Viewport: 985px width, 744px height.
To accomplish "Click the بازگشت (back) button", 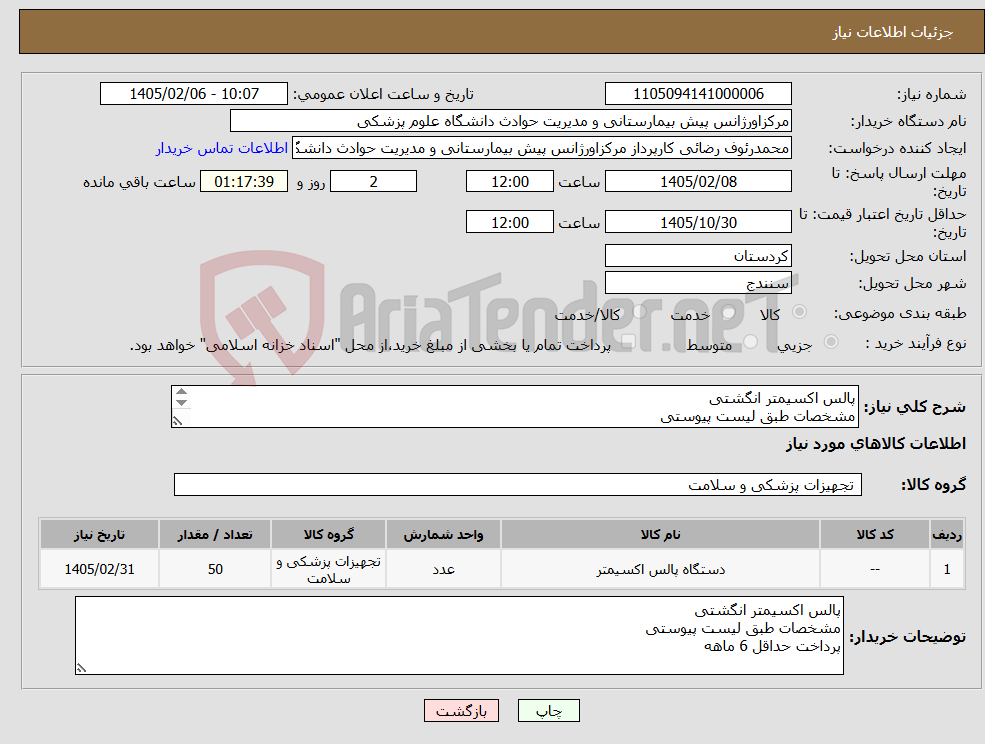I will pos(461,711).
